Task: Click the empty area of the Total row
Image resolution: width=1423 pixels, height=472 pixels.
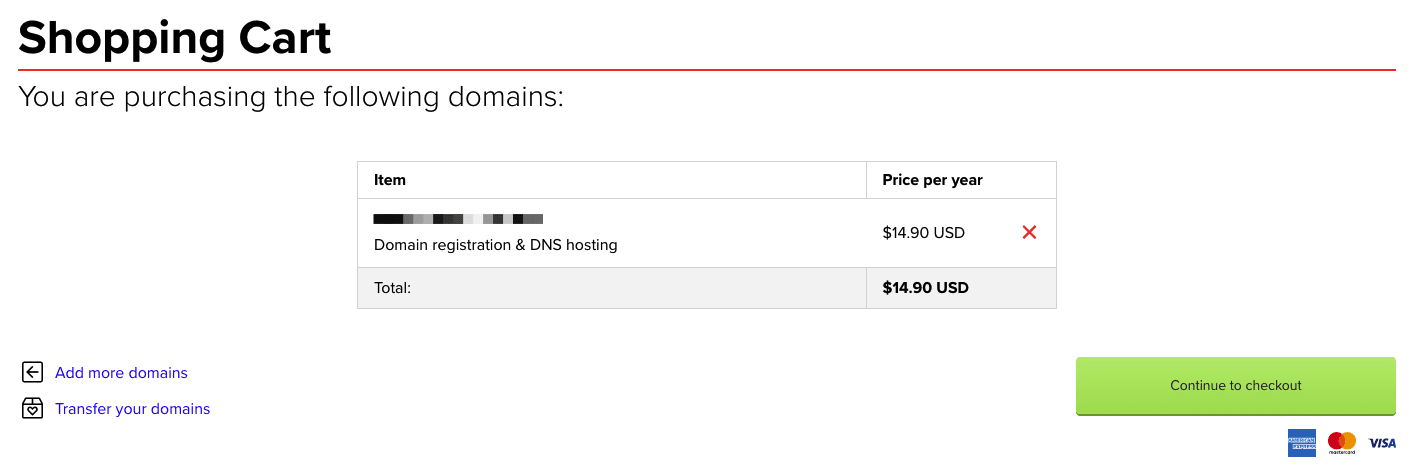Action: [x=640, y=288]
